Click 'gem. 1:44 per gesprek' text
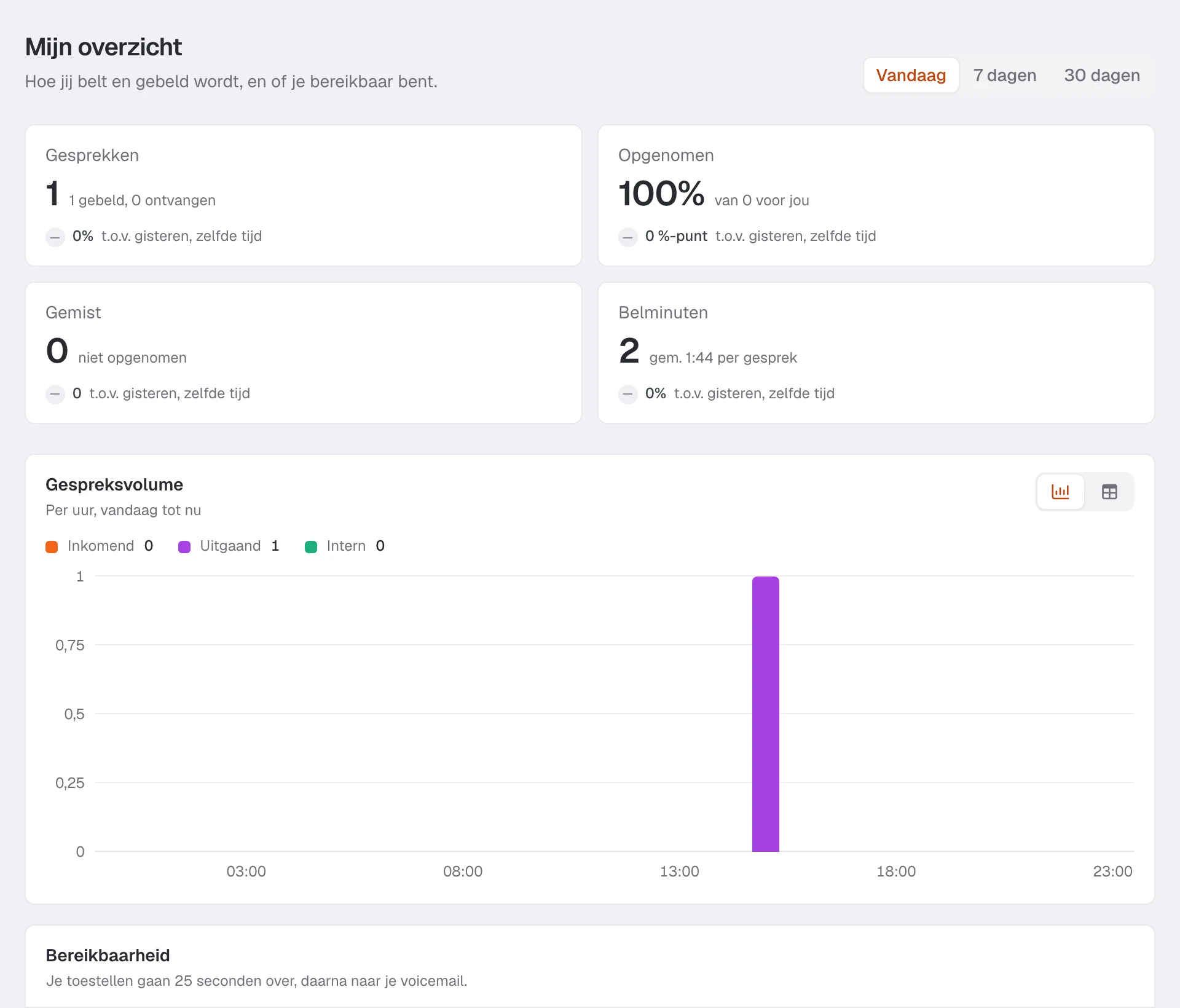The width and height of the screenshot is (1180, 1008). pyautogui.click(x=723, y=358)
